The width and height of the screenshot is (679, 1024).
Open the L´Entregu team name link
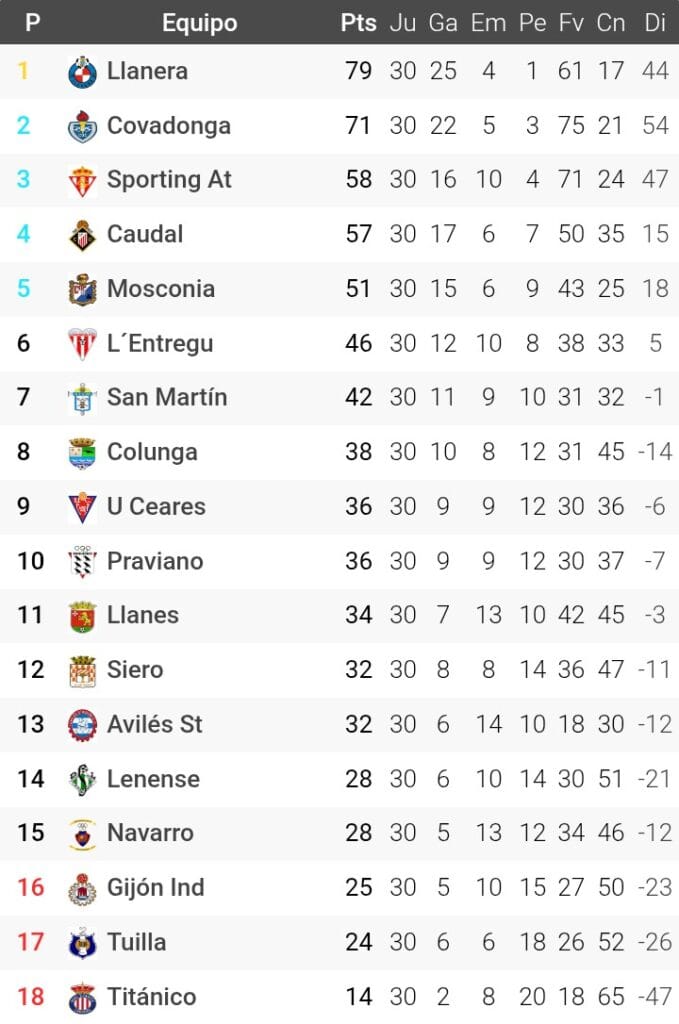(160, 344)
